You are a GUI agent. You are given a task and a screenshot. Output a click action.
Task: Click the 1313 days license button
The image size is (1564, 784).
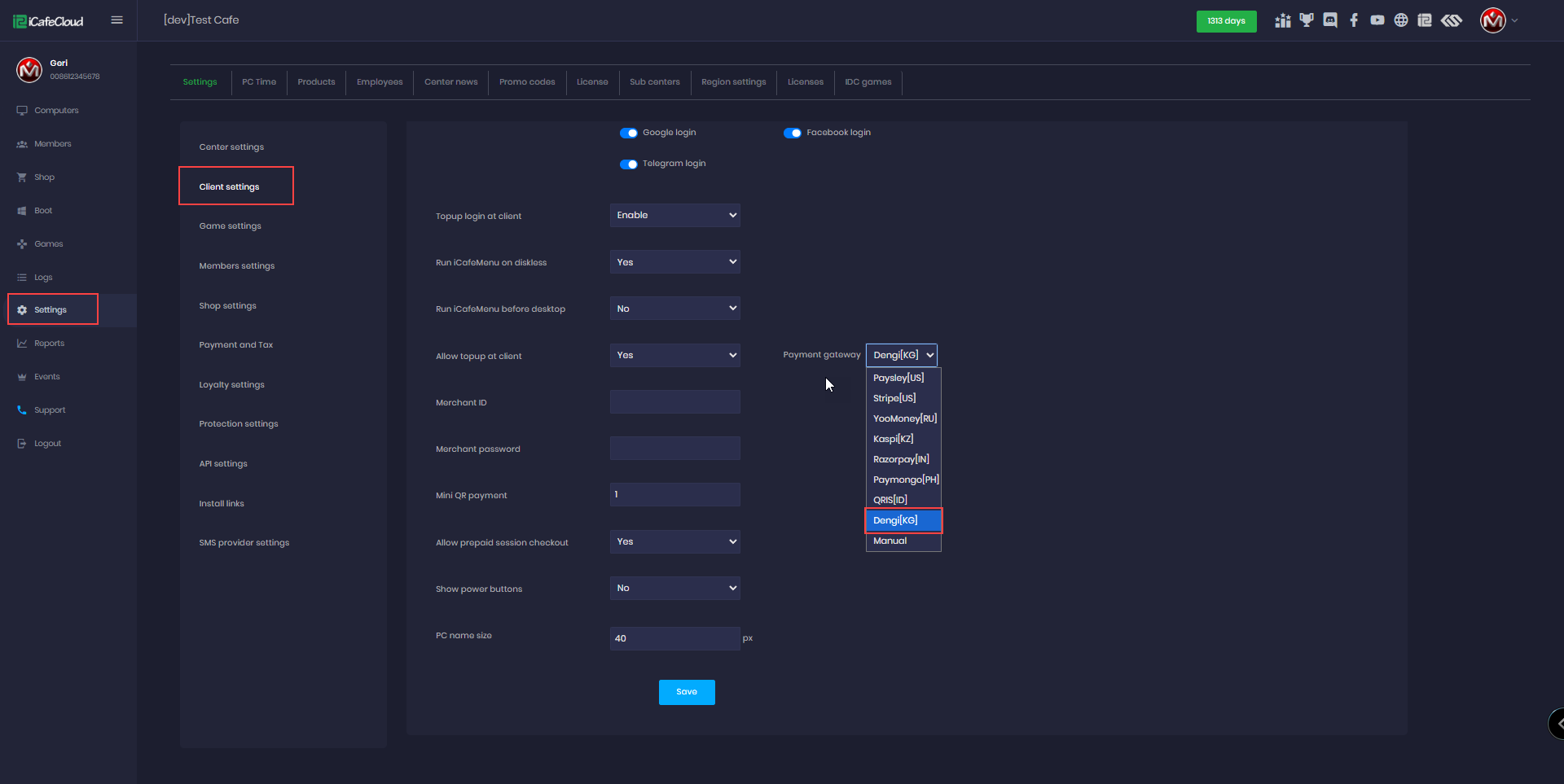(1226, 21)
